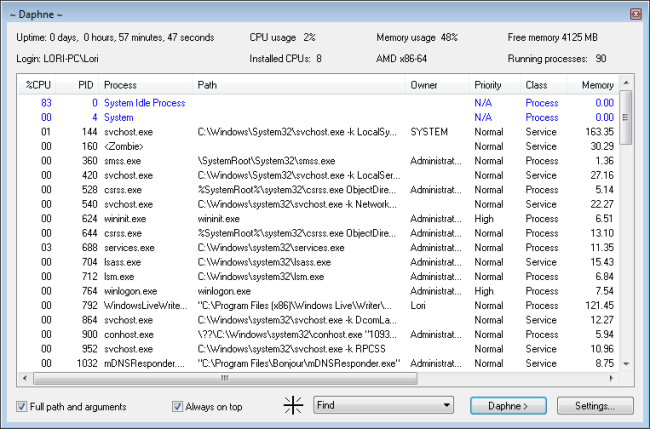Click the svchost.exe -k RPCSS path
This screenshot has width=650, height=429.
(x=291, y=349)
